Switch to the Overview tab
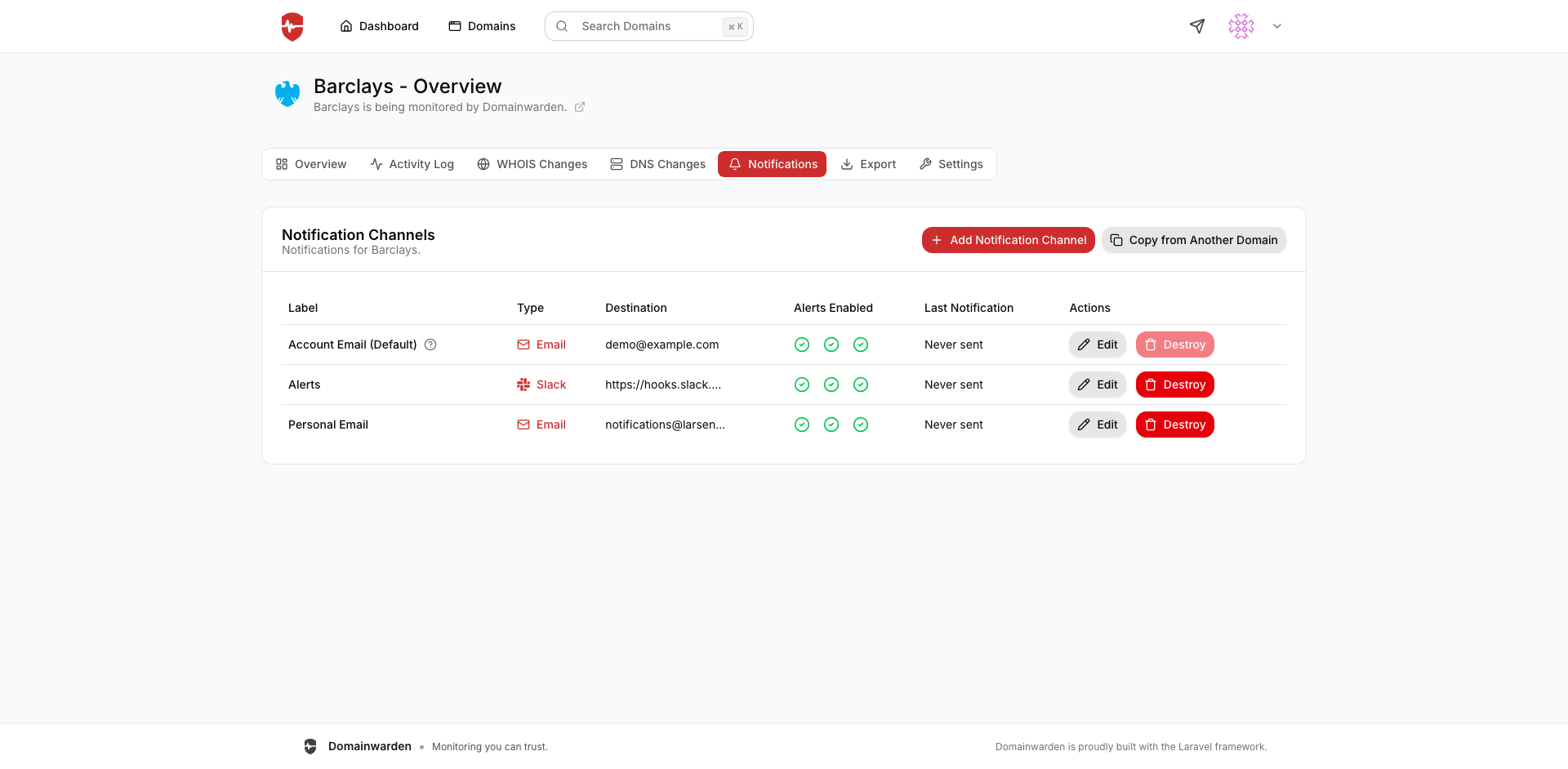 point(311,164)
